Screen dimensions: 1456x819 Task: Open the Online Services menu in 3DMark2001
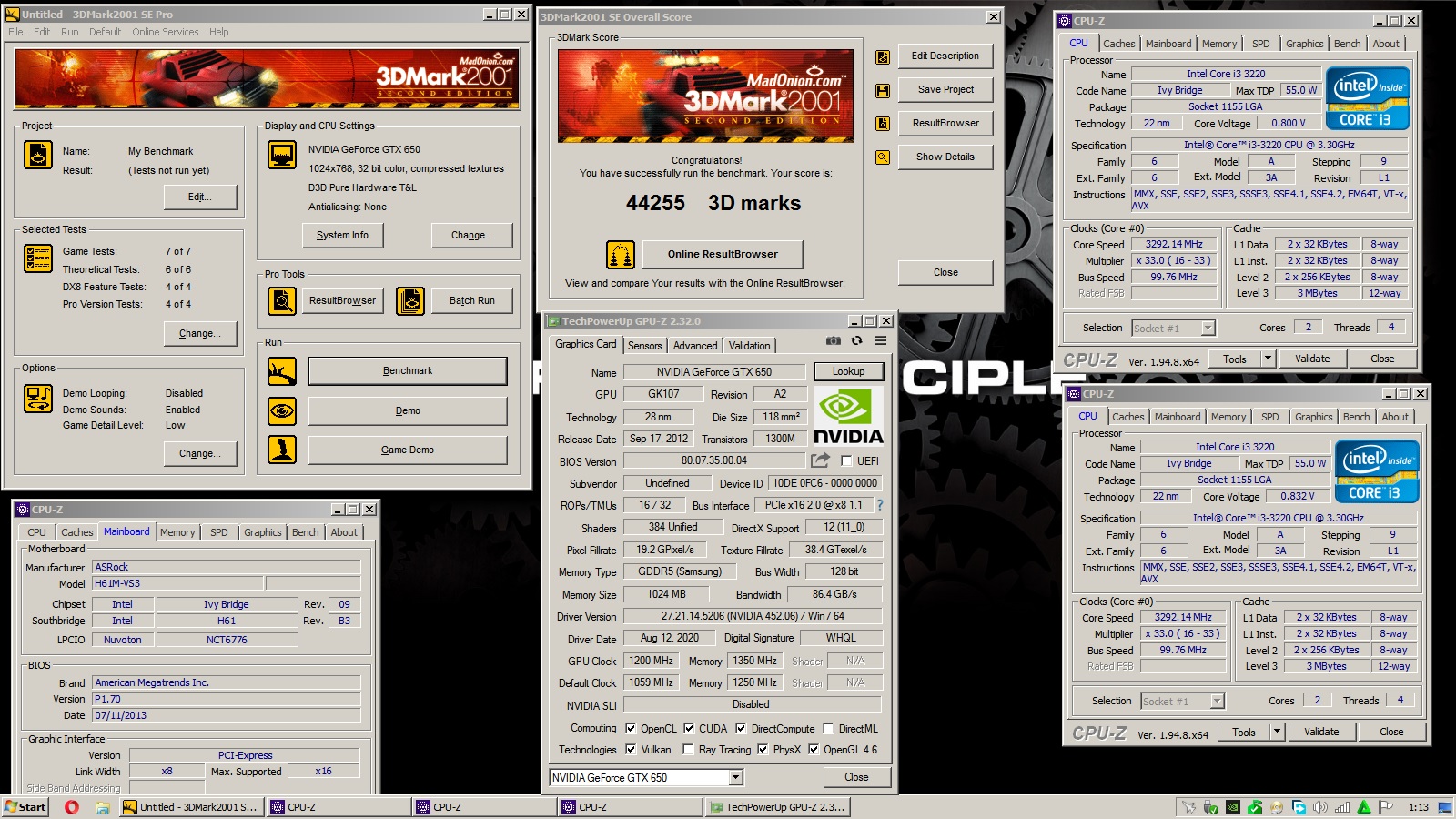click(165, 32)
